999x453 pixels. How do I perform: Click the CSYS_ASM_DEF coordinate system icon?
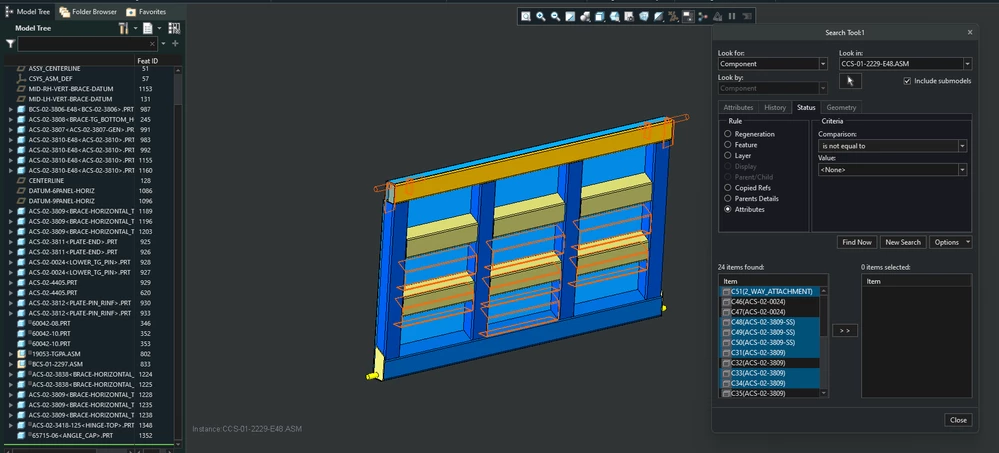(20, 78)
